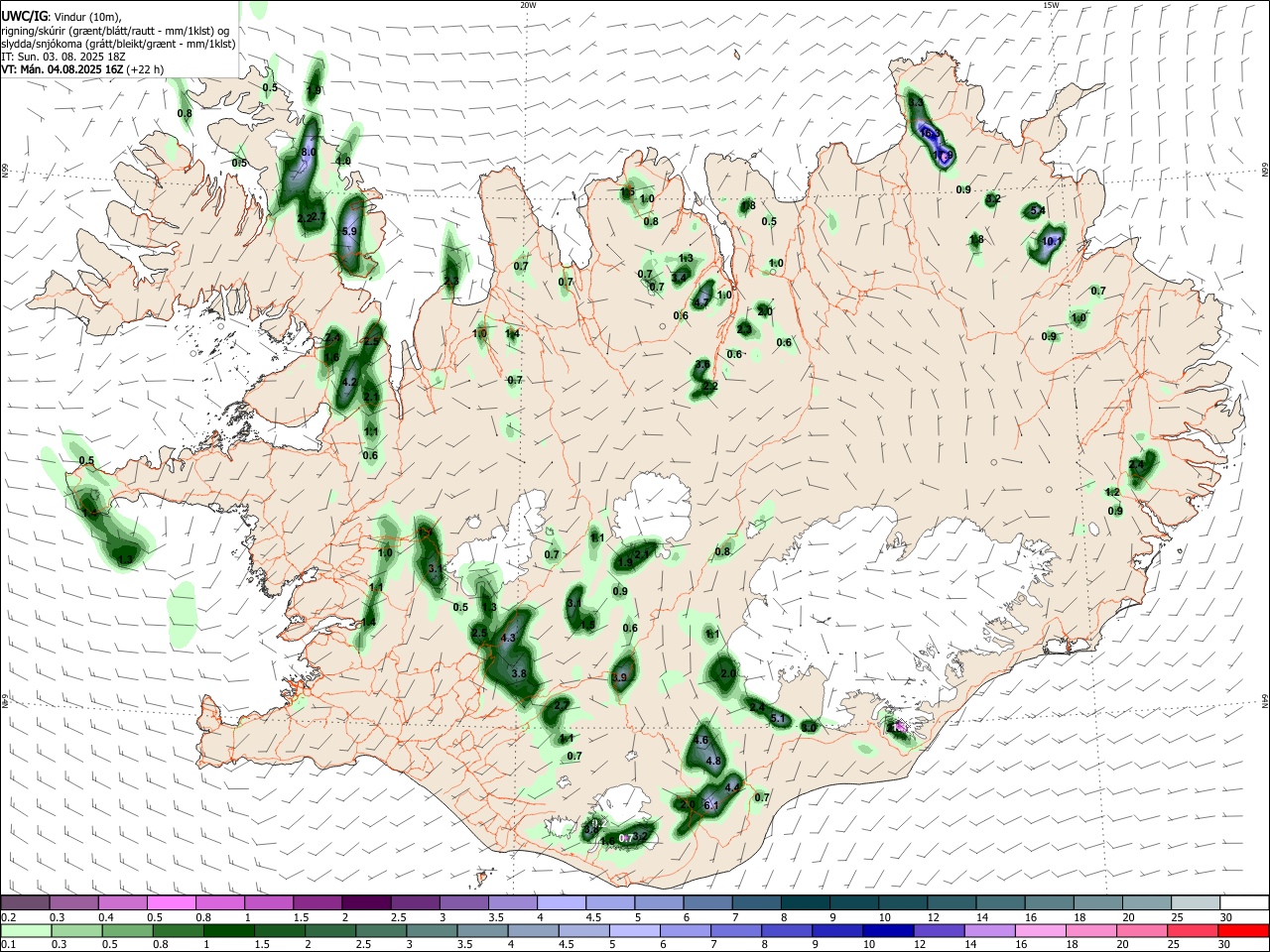Click the 'slydda/snjókoma' legend description line
This screenshot has height=952, width=1270.
pos(118,44)
